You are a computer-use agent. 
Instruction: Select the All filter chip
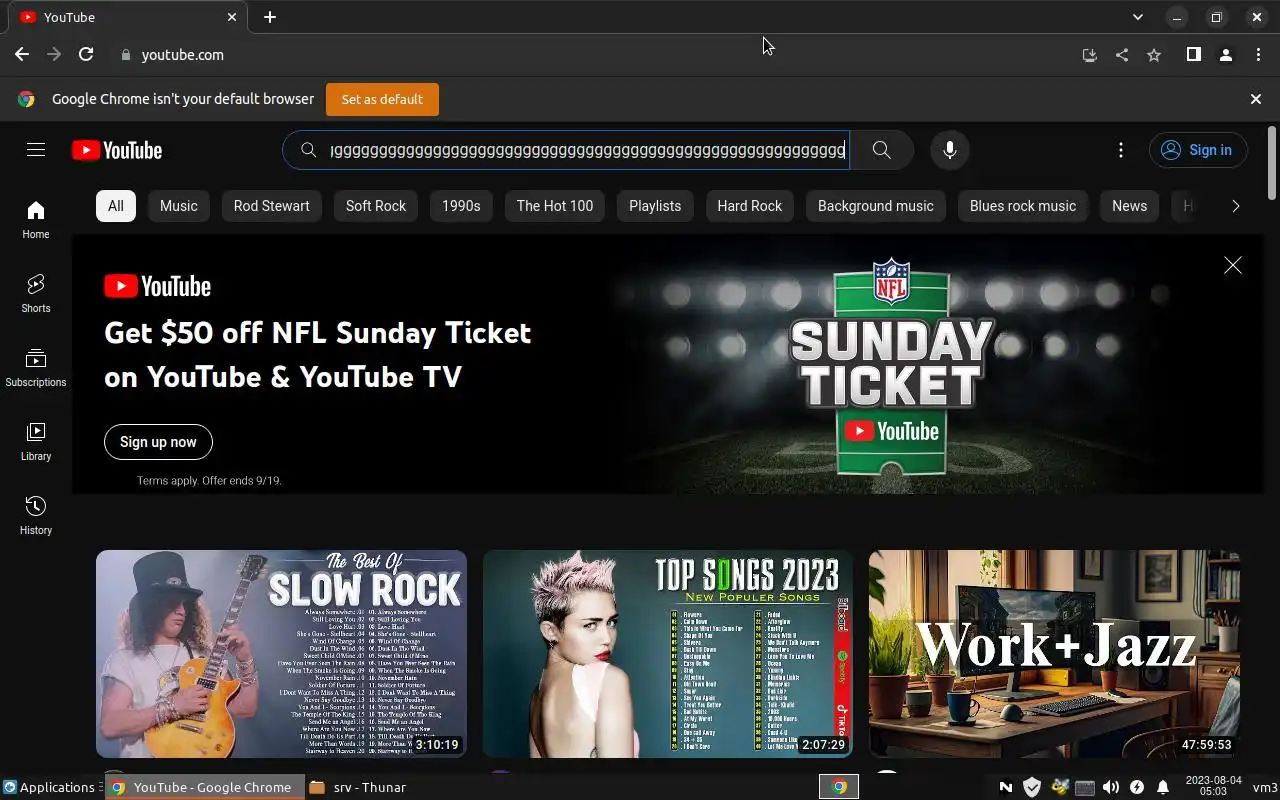[116, 206]
